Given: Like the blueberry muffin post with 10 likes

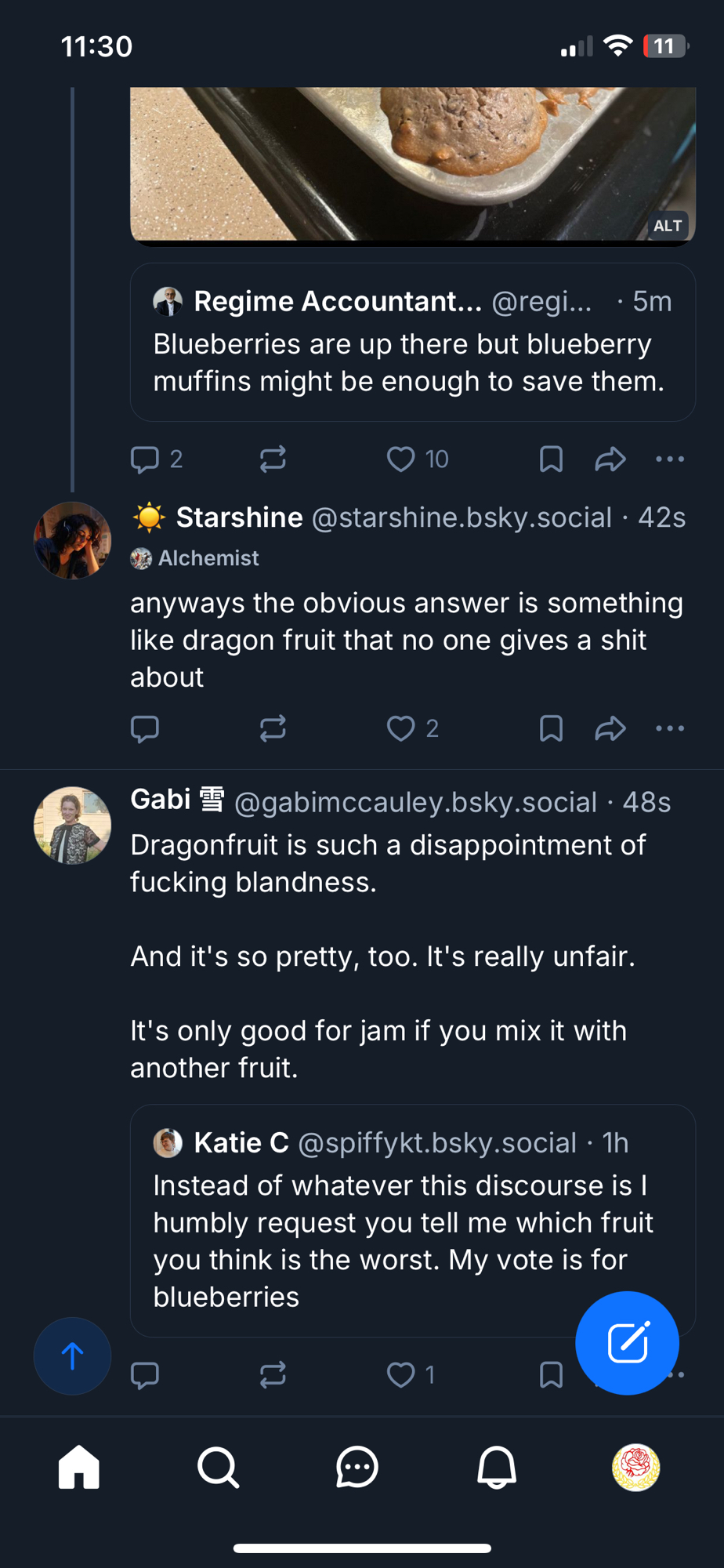Looking at the screenshot, I should click(x=401, y=459).
